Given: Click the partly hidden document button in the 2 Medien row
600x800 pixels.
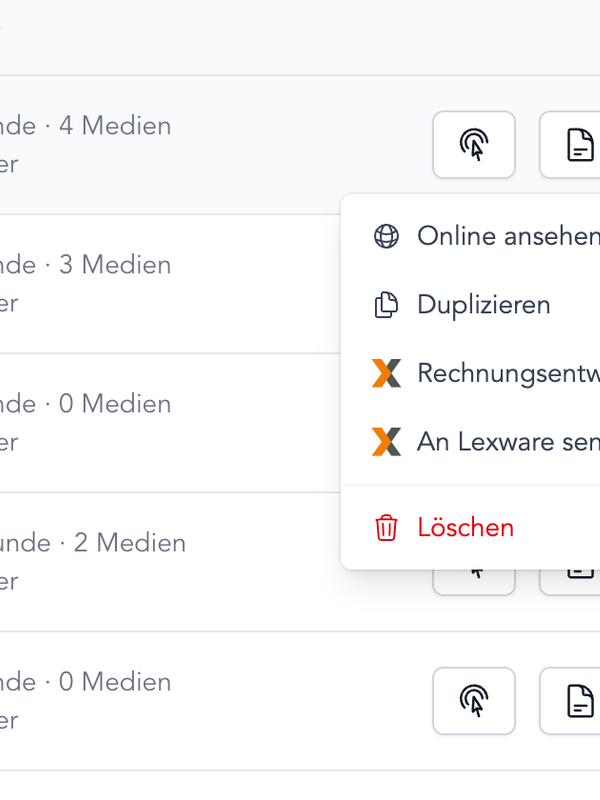Looking at the screenshot, I should [x=570, y=582].
